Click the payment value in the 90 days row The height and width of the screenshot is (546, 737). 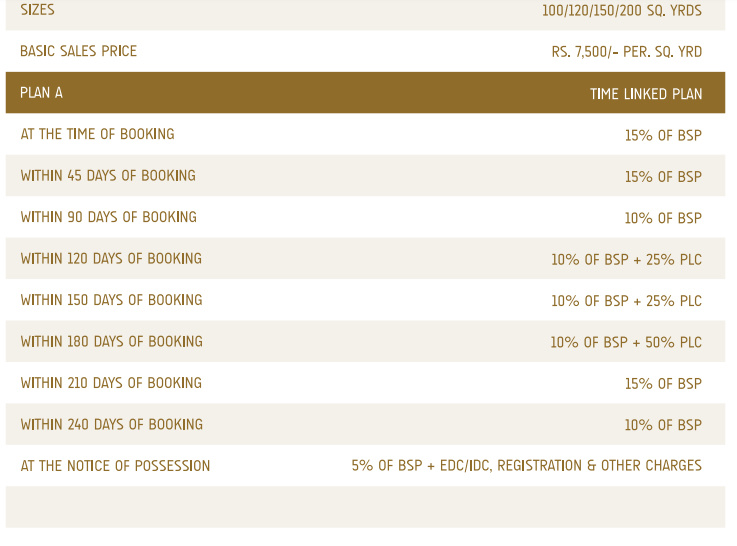coord(663,218)
